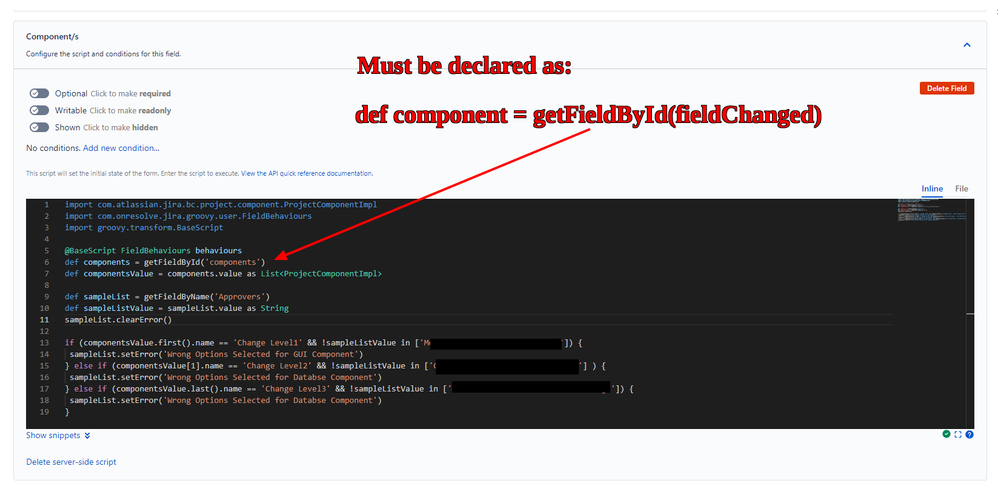Screen dimensions: 998x489
Task: Click the 'def sampleListValue' code line
Action: click(176, 308)
